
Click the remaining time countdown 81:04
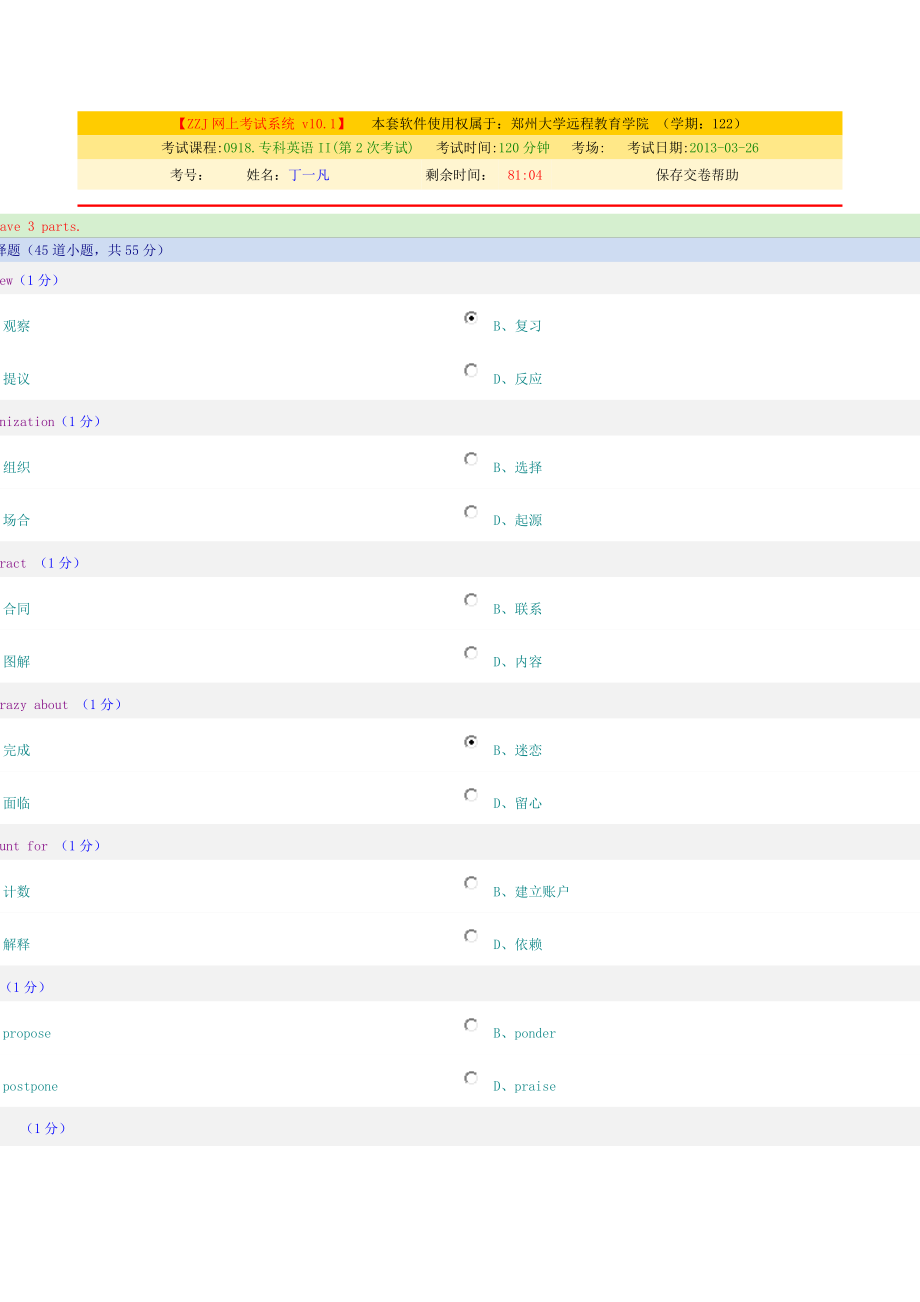[x=525, y=175]
